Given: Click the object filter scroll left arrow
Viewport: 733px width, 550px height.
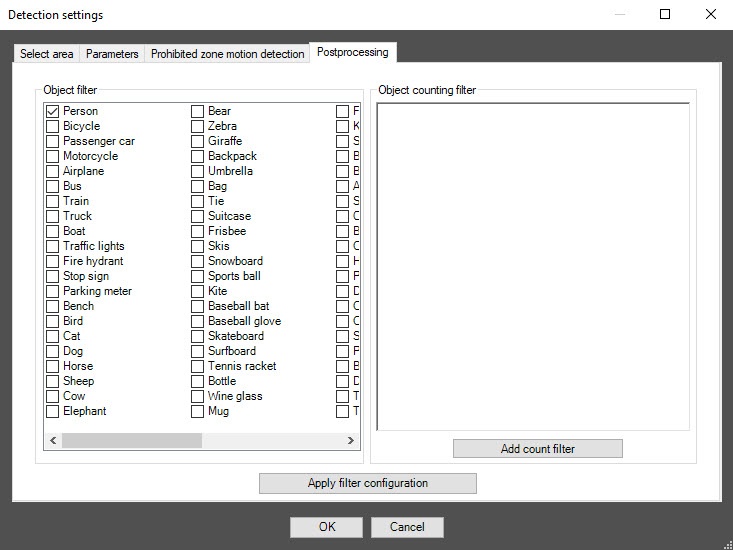Looking at the screenshot, I should [53, 441].
